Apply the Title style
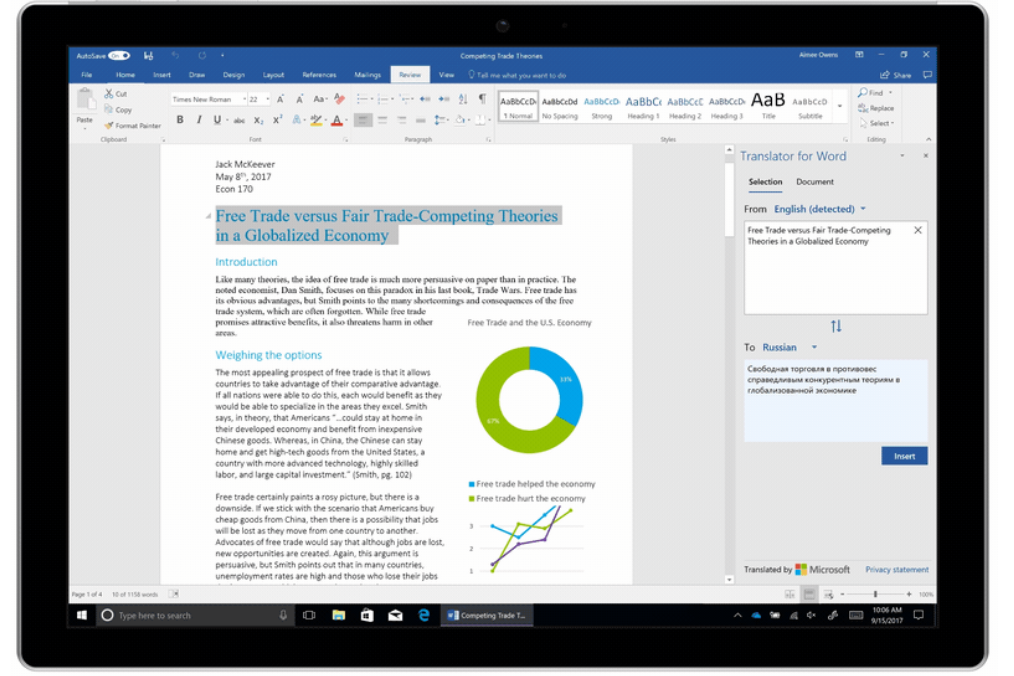The image size is (1014, 676). coord(768,107)
